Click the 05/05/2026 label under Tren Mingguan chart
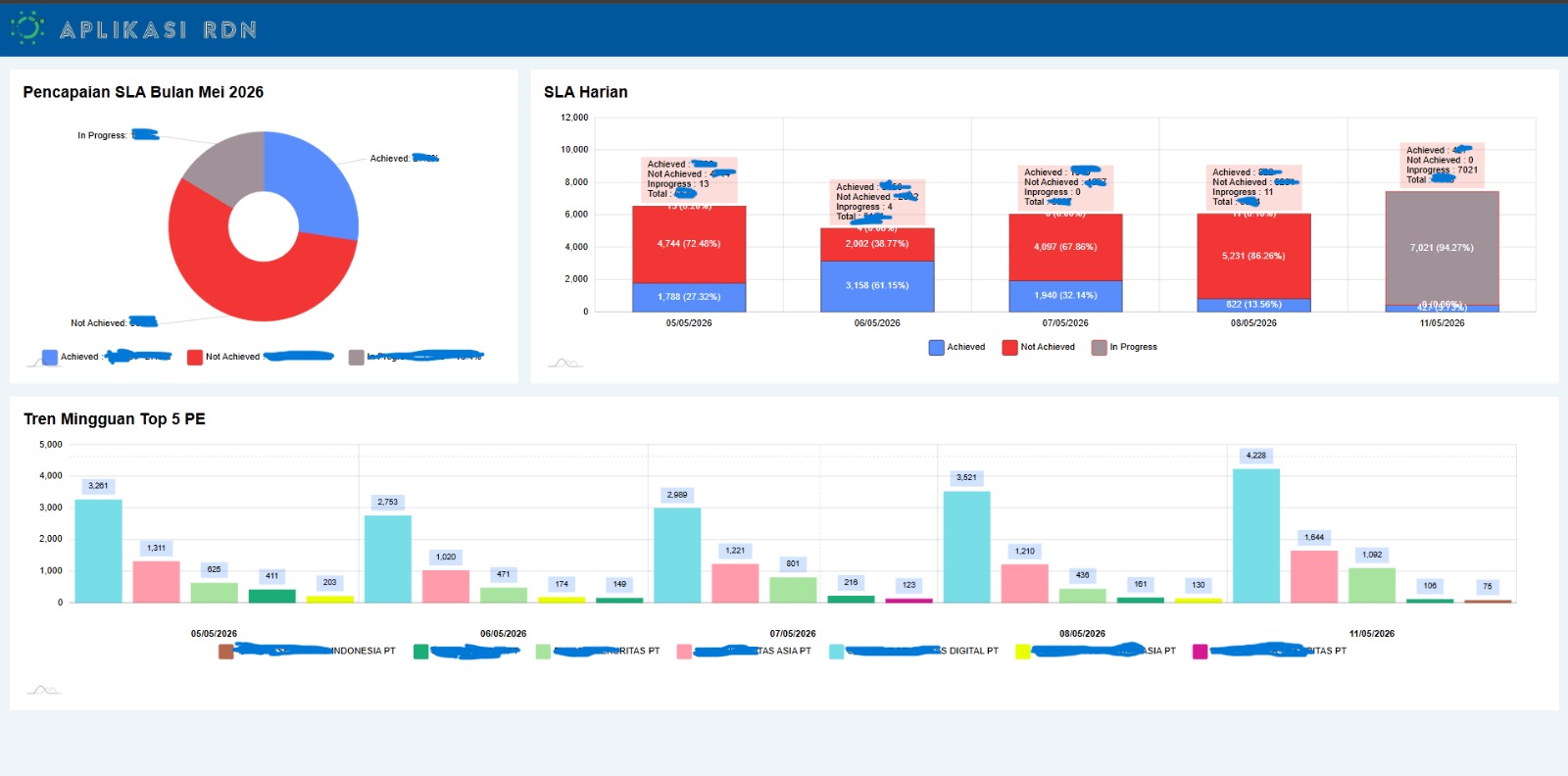The image size is (1568, 776). (214, 634)
